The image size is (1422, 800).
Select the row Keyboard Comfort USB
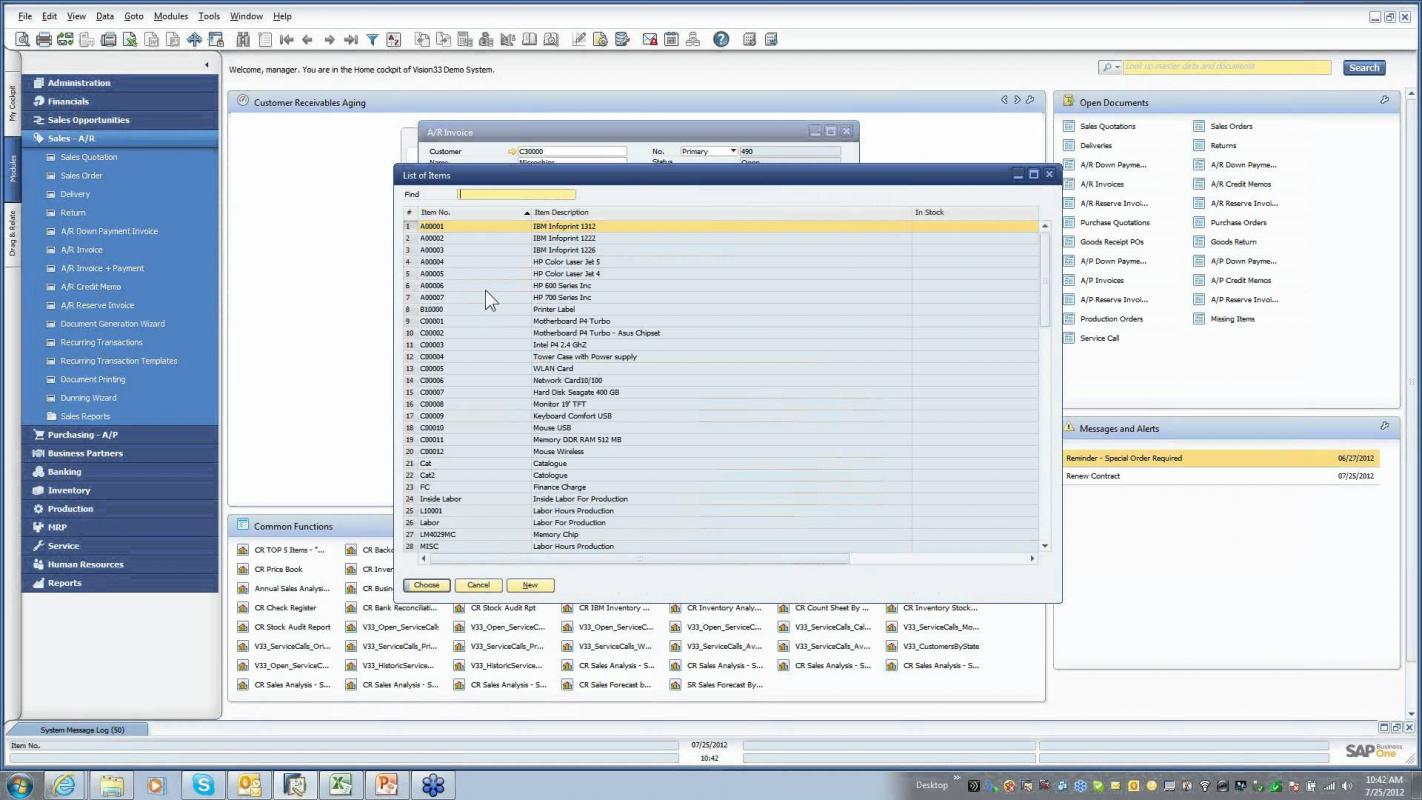[x=720, y=416]
